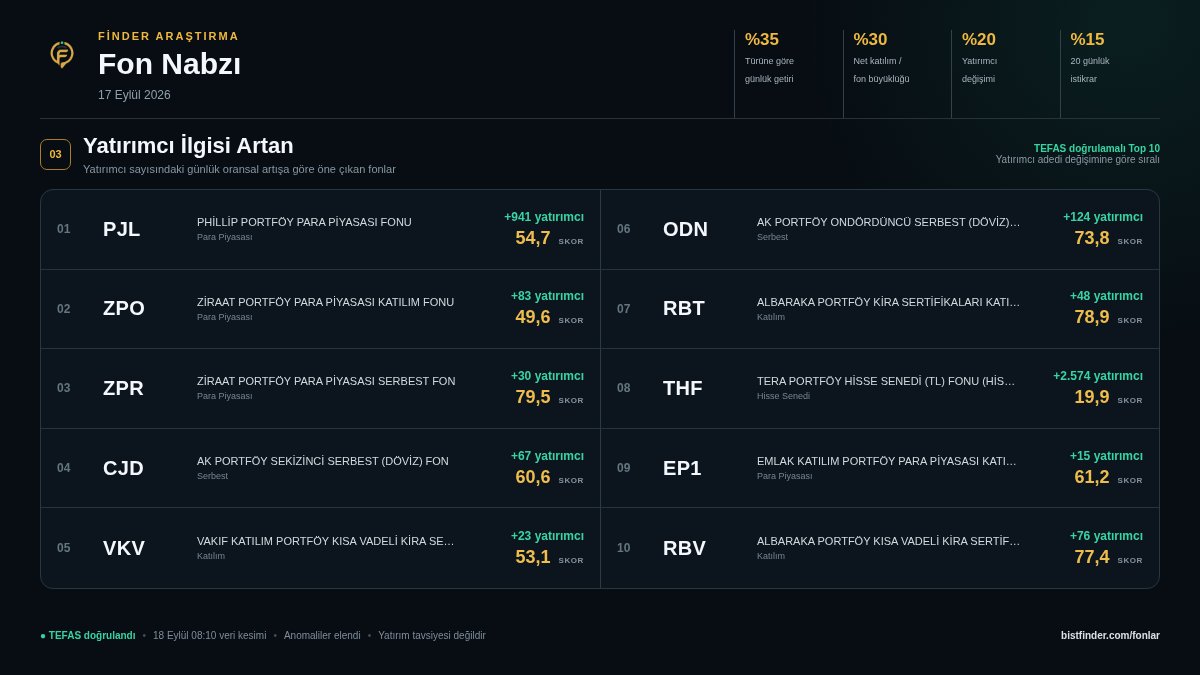Select the PJL fund ticker
The height and width of the screenshot is (675, 1200).
click(121, 229)
